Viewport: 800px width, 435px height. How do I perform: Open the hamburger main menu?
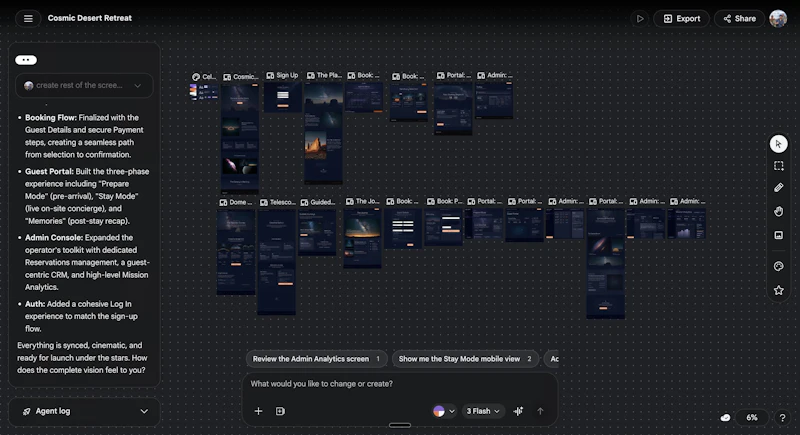[x=28, y=18]
